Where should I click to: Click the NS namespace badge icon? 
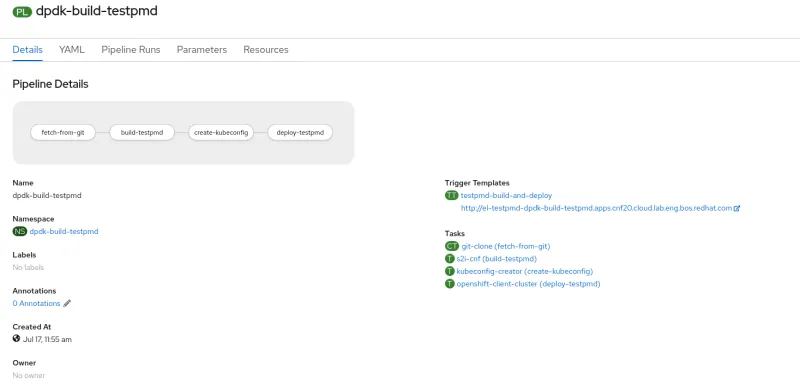coord(19,231)
